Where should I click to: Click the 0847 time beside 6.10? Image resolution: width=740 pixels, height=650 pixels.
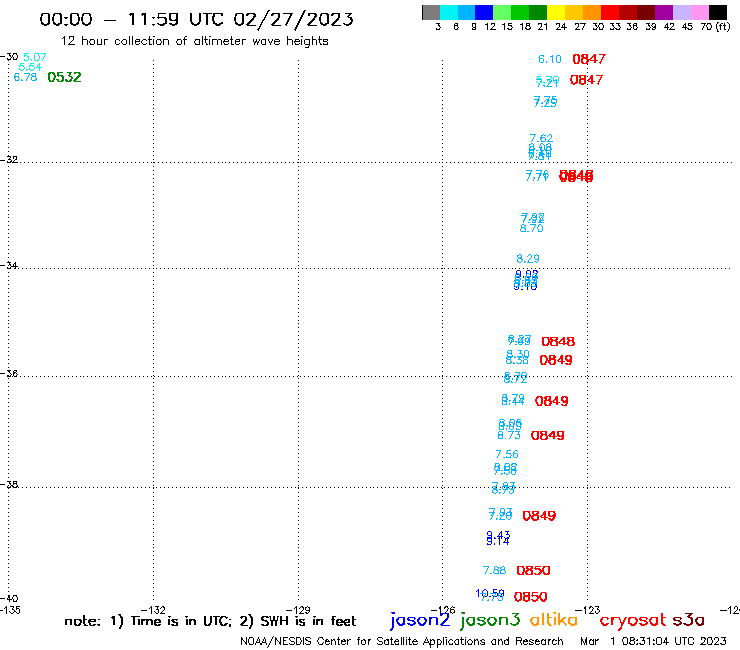[589, 59]
